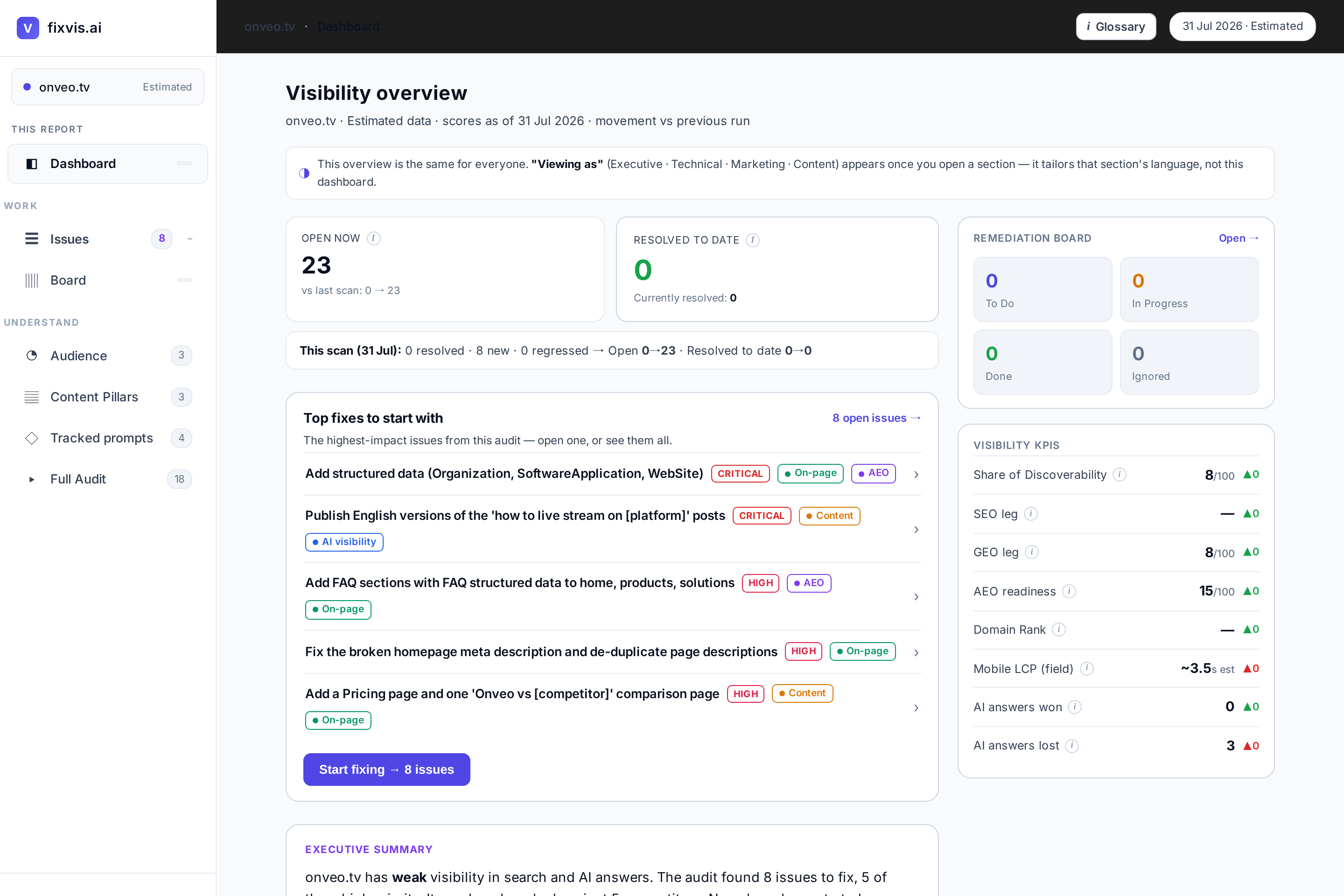This screenshot has width=1344, height=896.
Task: Click the Content tag on Publish English versions
Action: 829,515
